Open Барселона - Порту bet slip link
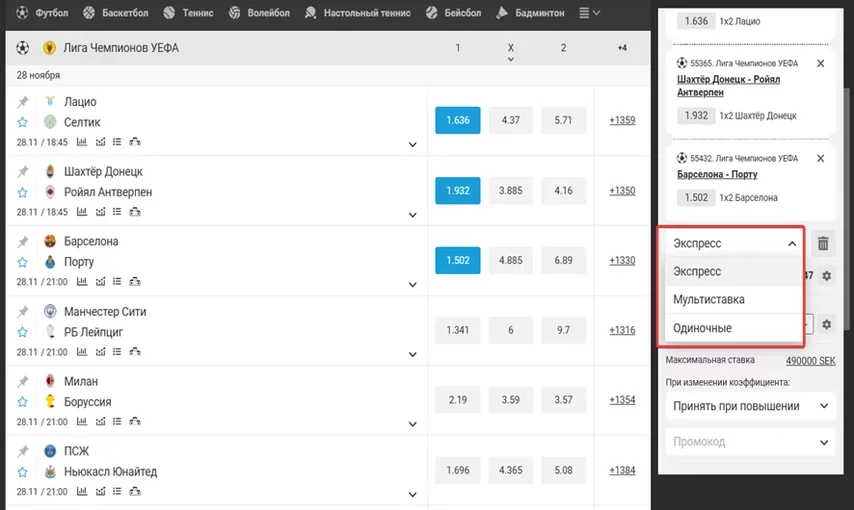 [x=717, y=174]
